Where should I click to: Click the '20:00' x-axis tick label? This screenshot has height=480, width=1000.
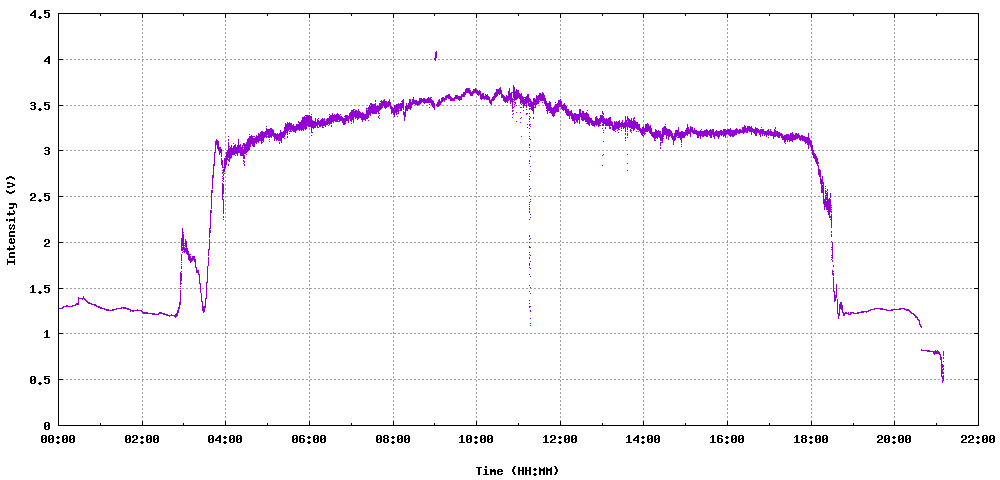tap(894, 439)
